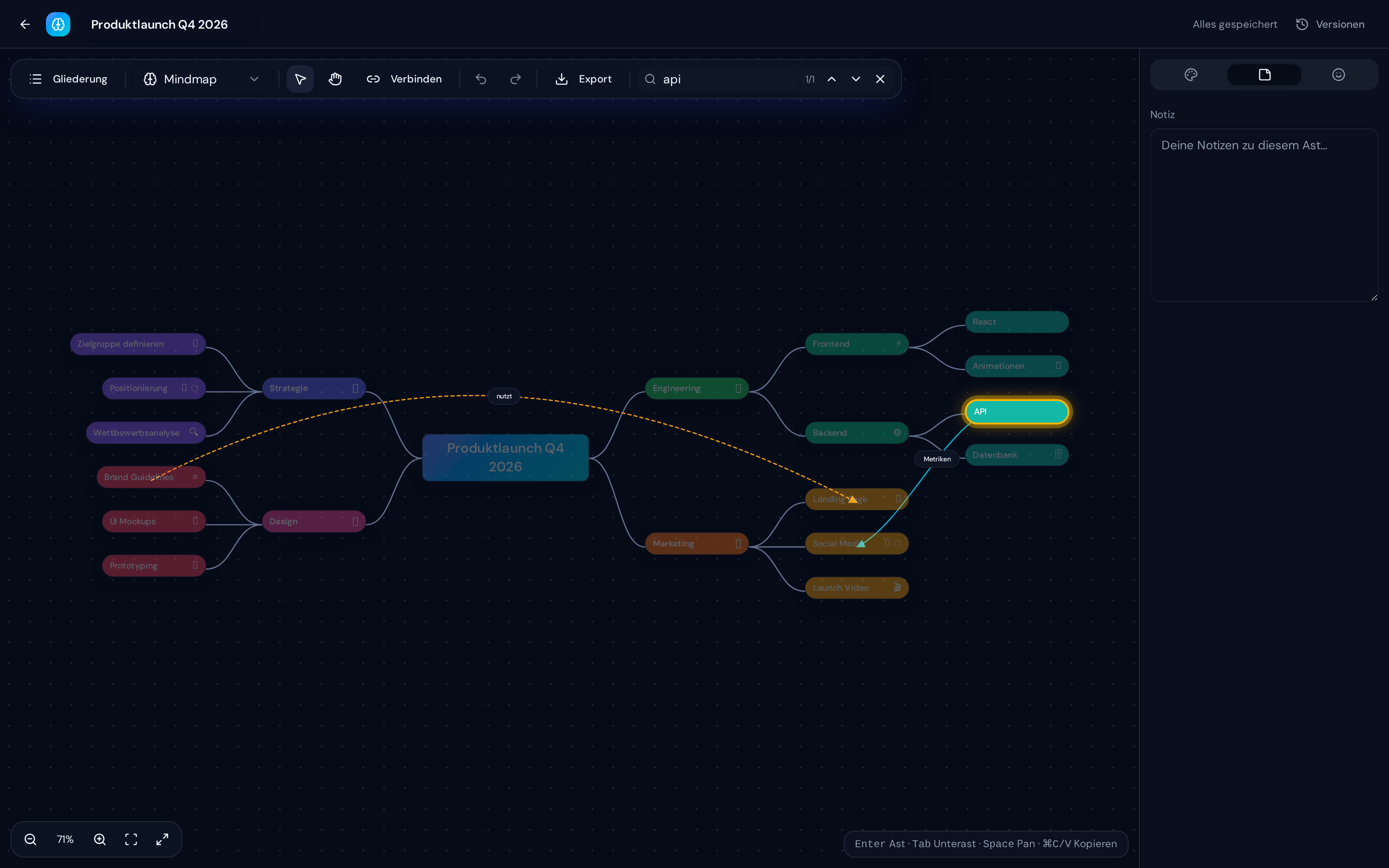This screenshot has height=868, width=1389.
Task: Select the Brand Guidelines node
Action: coord(151,477)
